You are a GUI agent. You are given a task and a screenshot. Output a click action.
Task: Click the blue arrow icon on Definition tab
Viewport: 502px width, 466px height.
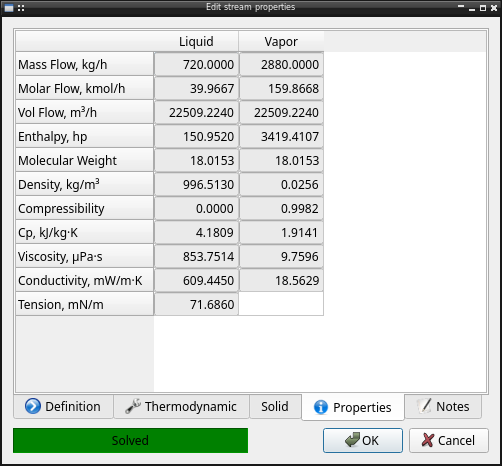tap(33, 406)
